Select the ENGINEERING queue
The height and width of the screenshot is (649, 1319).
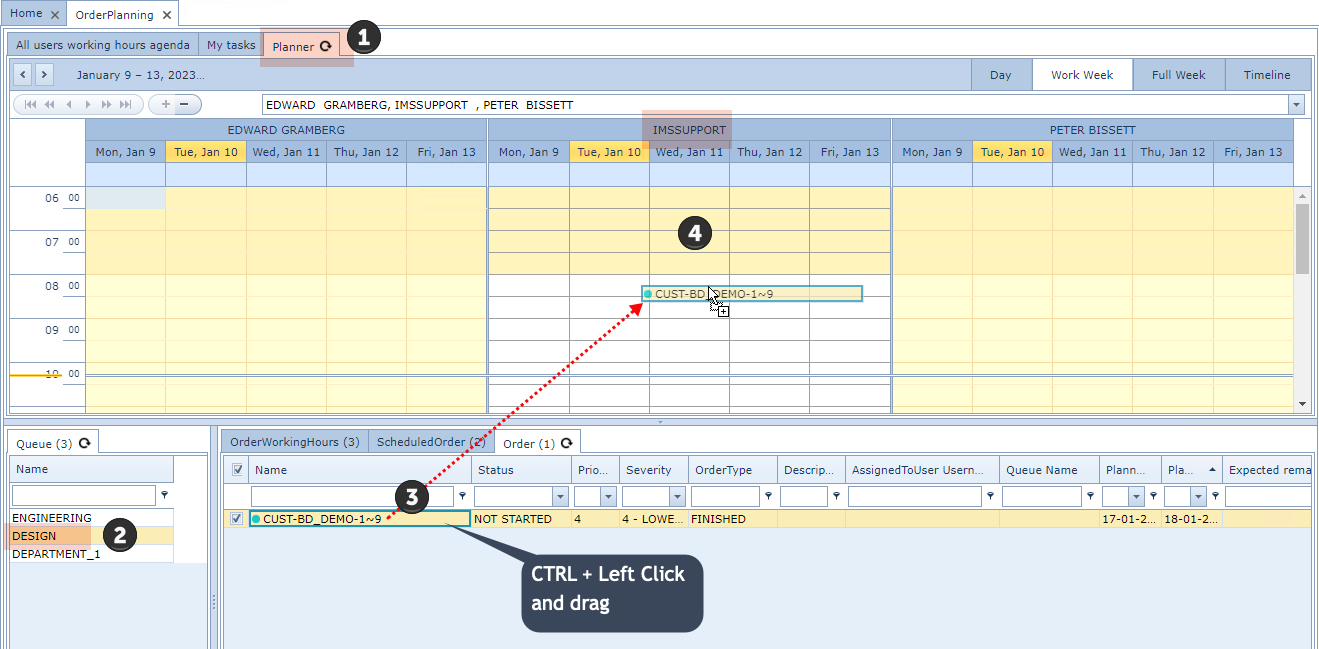(x=52, y=518)
